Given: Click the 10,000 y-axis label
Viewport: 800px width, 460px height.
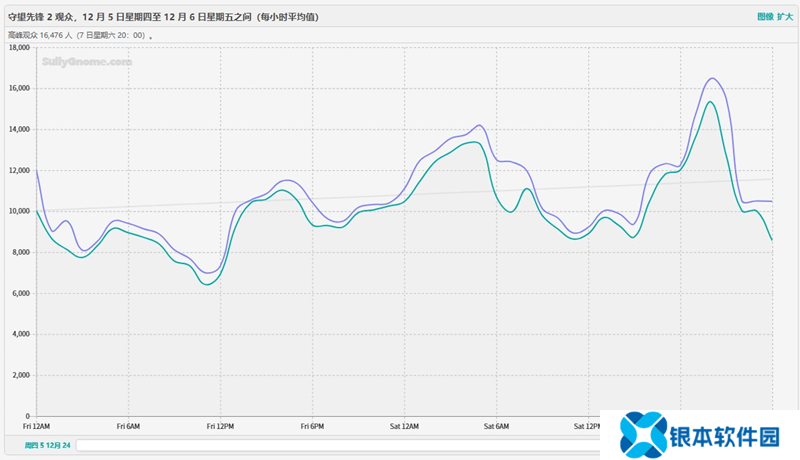Looking at the screenshot, I should [x=19, y=211].
